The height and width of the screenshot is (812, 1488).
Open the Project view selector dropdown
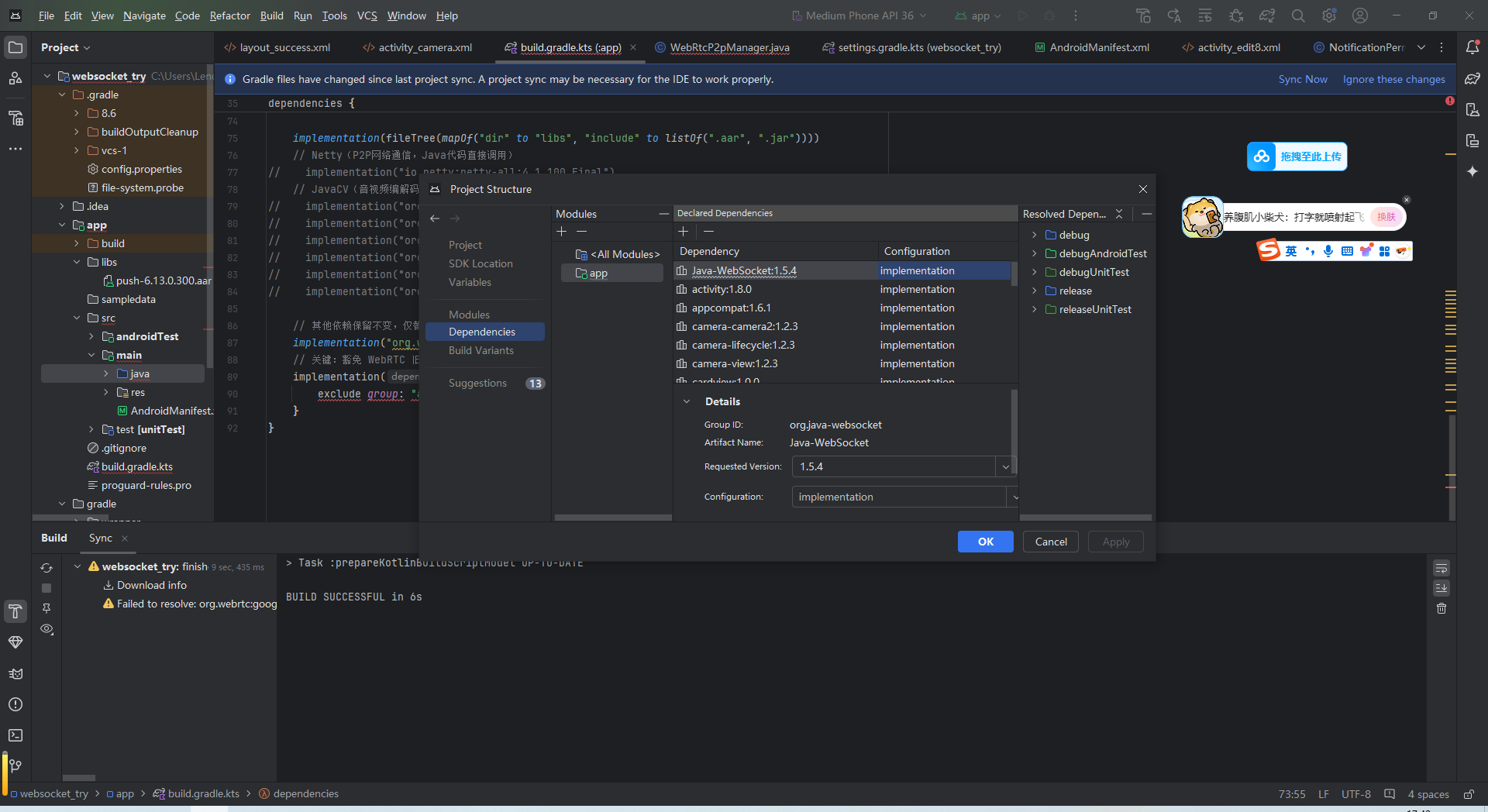66,47
